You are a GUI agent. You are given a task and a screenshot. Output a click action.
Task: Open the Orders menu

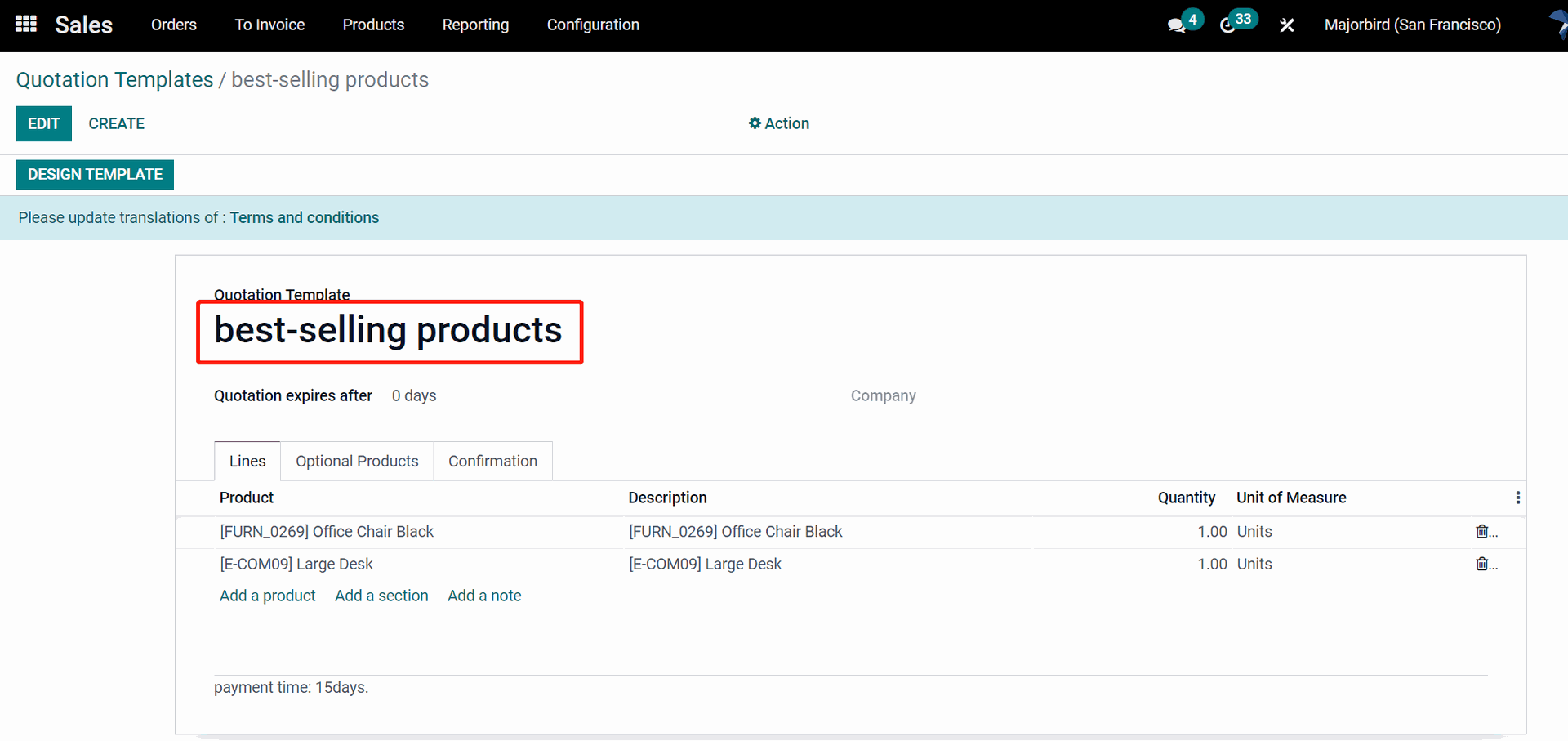pyautogui.click(x=174, y=25)
